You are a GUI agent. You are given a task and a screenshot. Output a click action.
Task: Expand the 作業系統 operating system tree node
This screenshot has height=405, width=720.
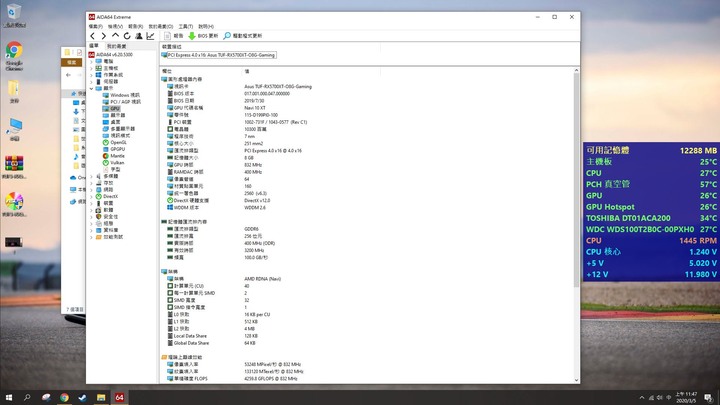[x=91, y=75]
